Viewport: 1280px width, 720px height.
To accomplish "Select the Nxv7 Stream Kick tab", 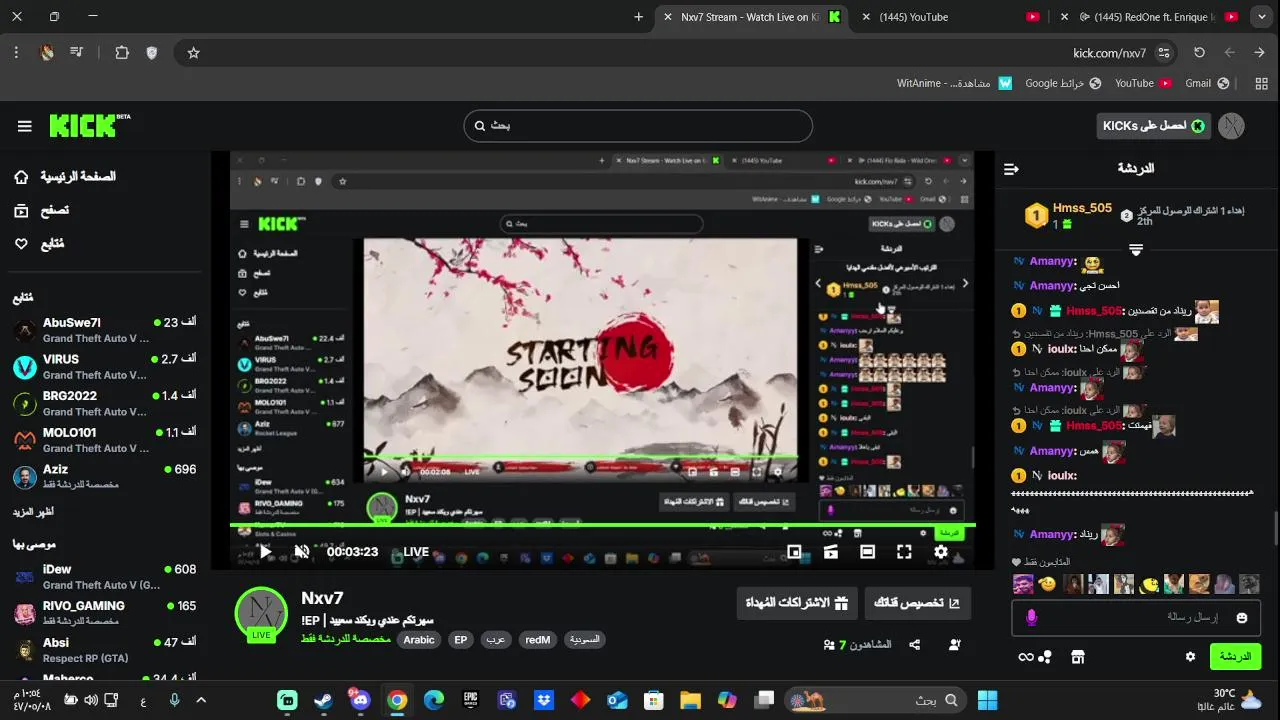I will [x=751, y=17].
